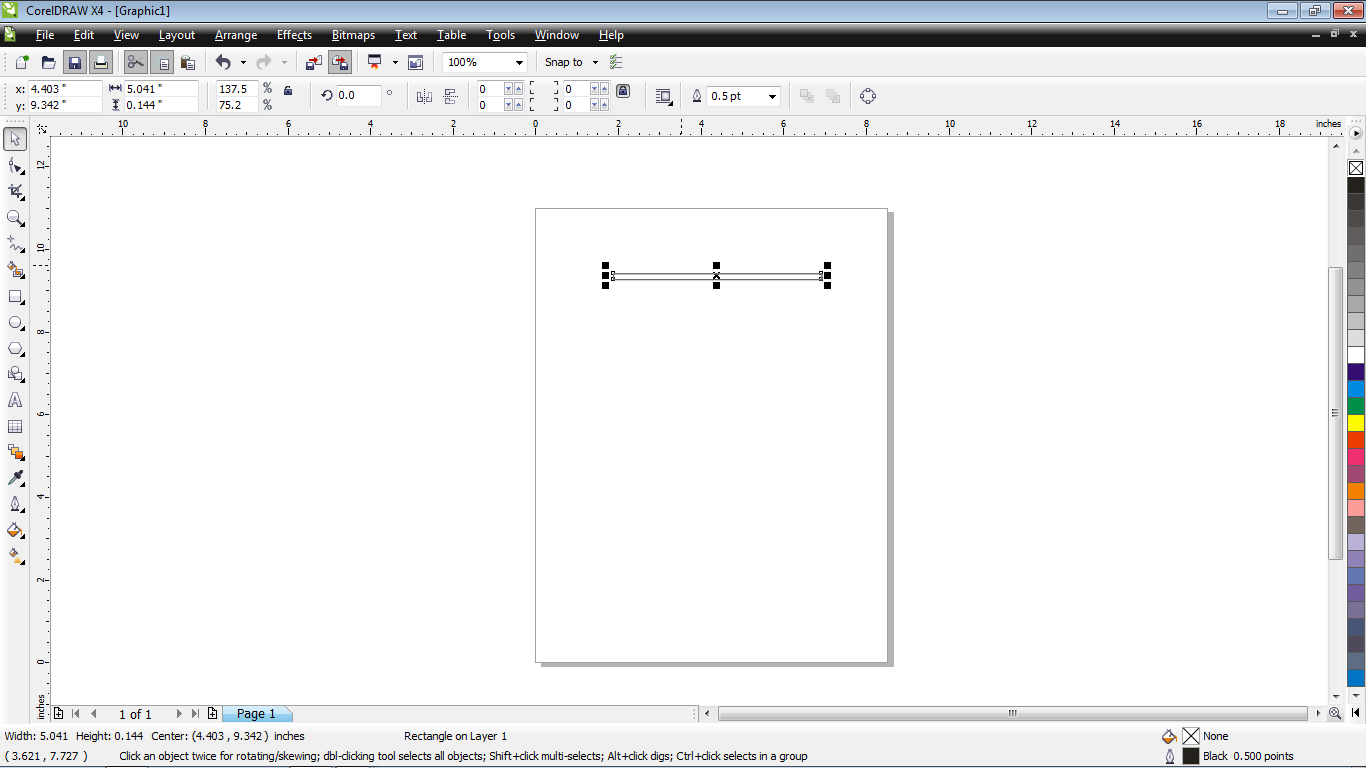The height and width of the screenshot is (768, 1366).
Task: Click the Import icon
Action: click(x=314, y=62)
